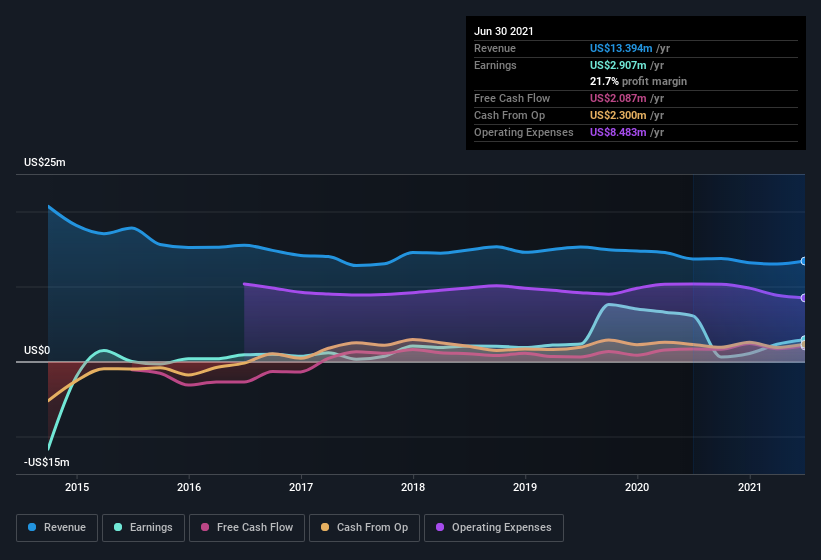This screenshot has width=821, height=560.
Task: Click the purple Operating Expenses legend dot
Action: point(440,528)
